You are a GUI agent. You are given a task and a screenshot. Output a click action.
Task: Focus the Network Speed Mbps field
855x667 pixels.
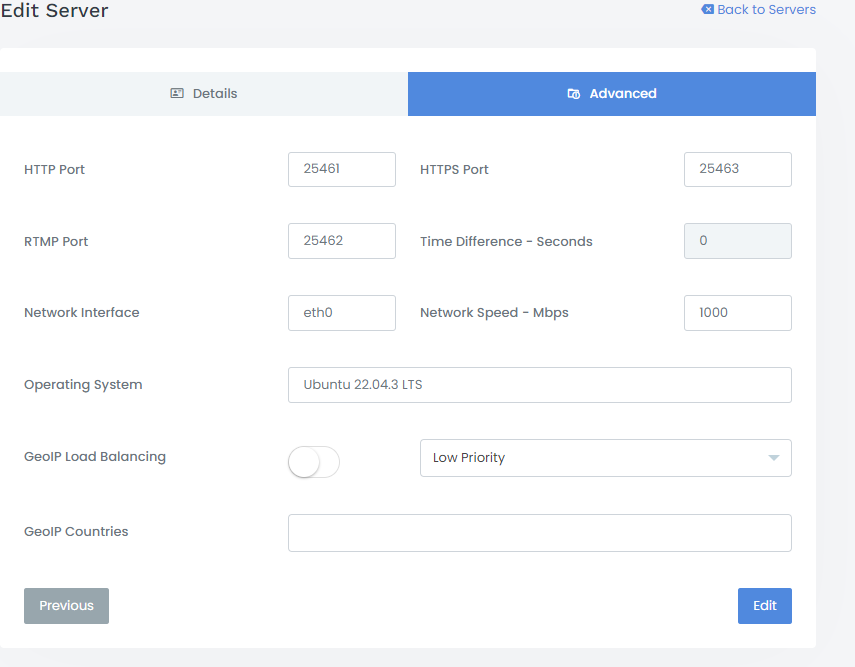738,313
